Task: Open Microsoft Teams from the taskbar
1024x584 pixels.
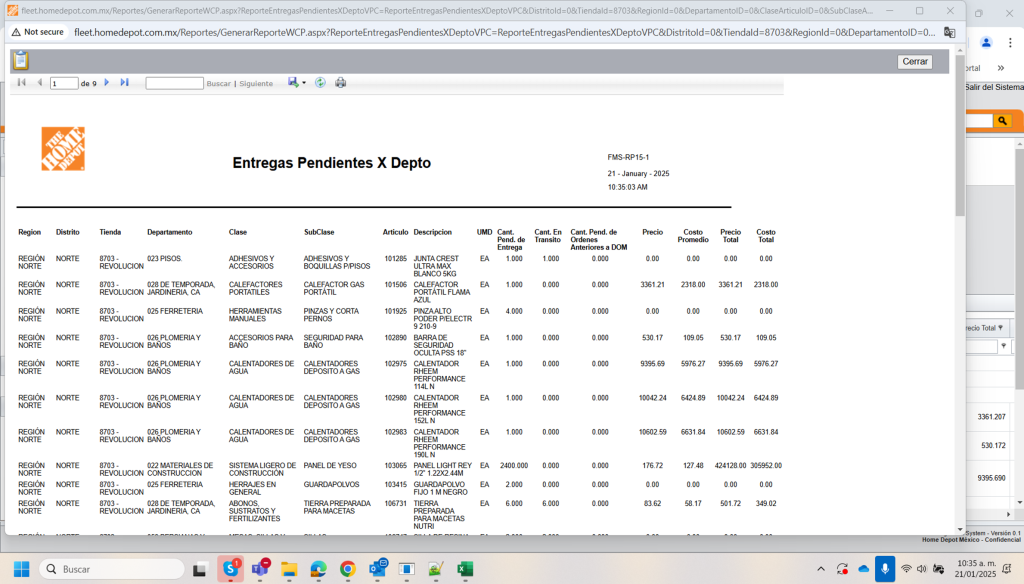Action: (260, 569)
